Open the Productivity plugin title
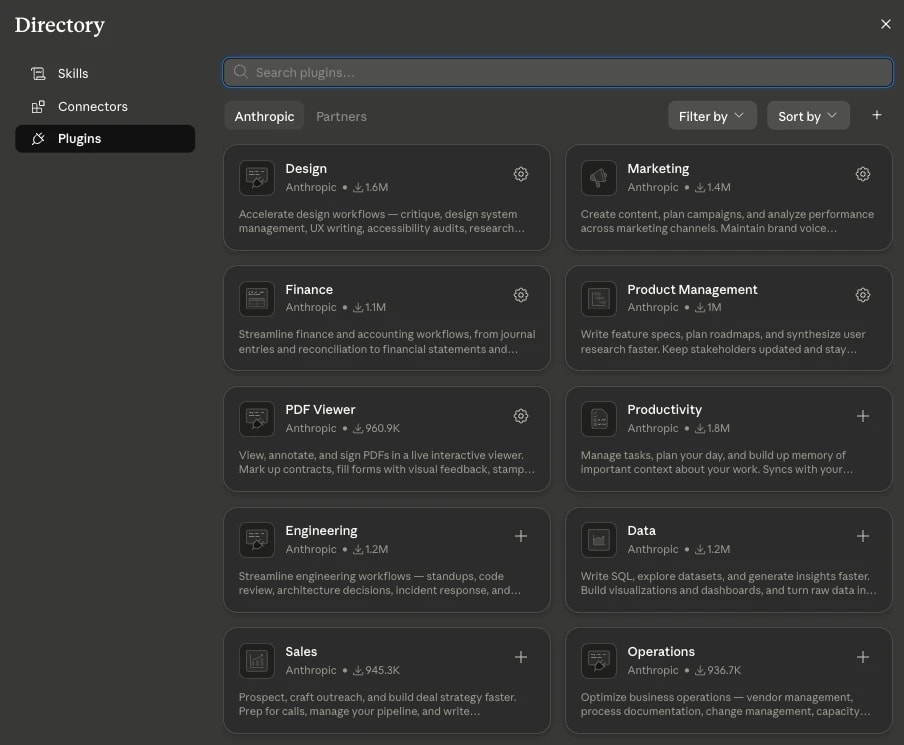904x745 pixels. click(664, 409)
